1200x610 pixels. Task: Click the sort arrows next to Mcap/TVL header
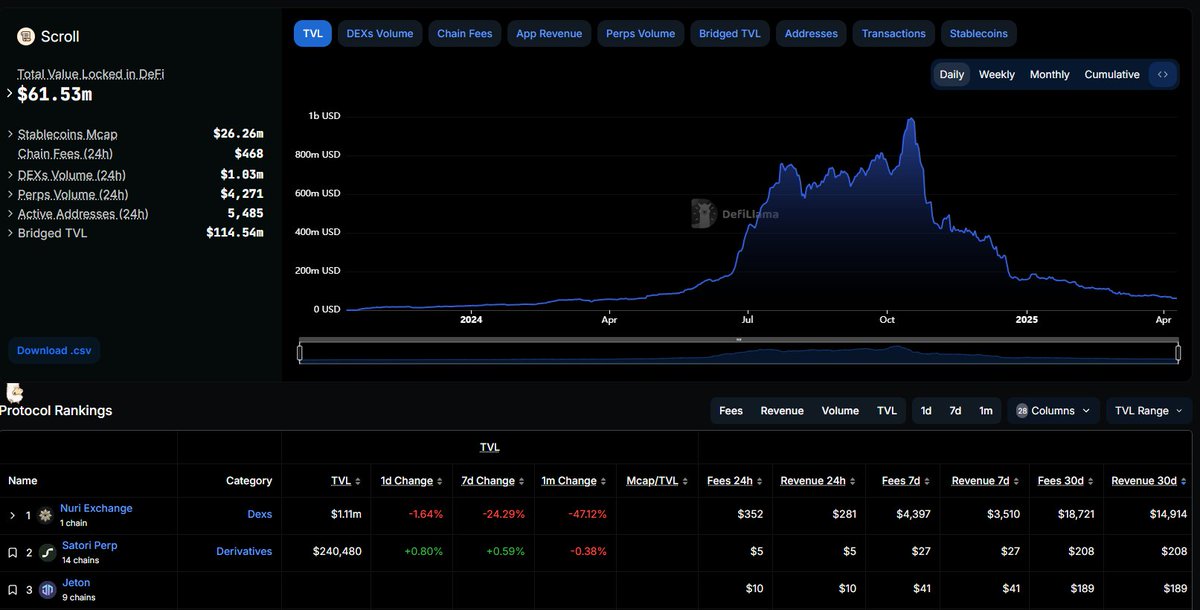coord(686,481)
